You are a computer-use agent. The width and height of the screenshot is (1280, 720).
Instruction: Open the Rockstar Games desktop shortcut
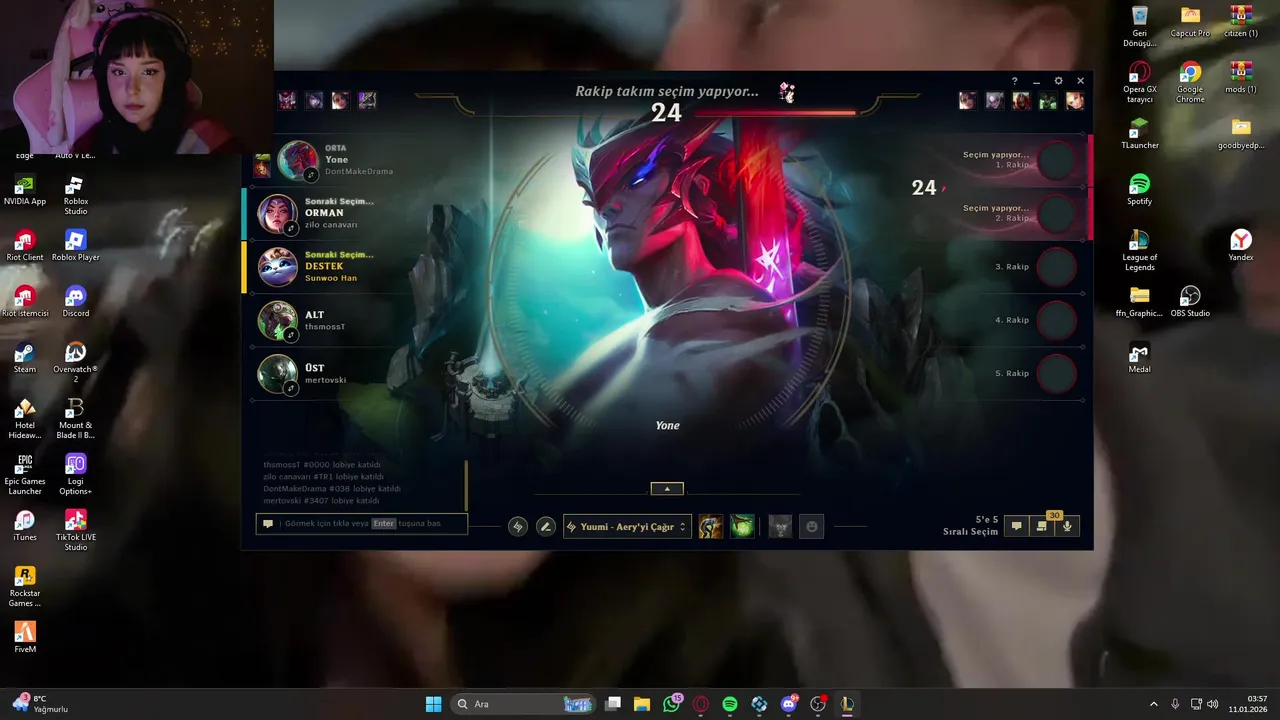tap(25, 587)
